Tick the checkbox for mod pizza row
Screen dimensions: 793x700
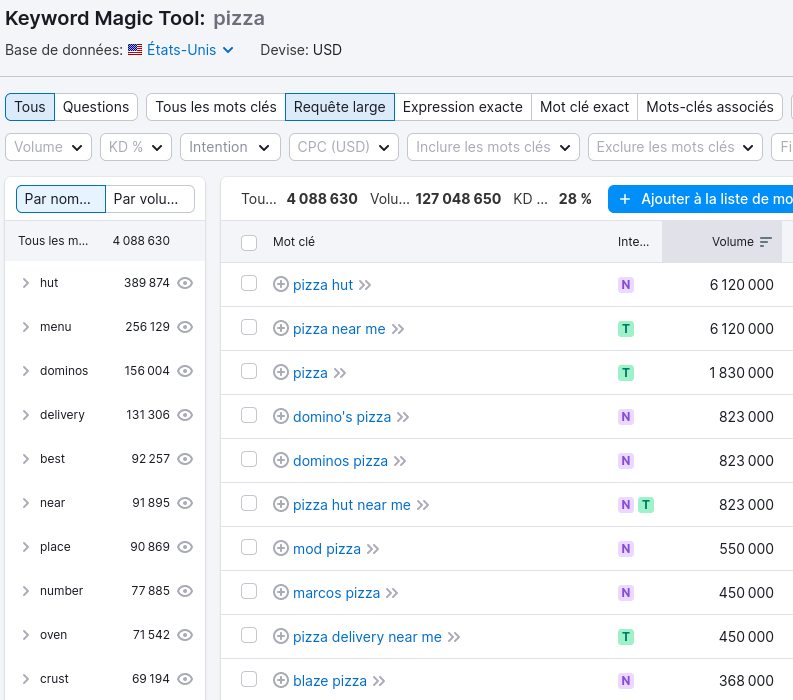pos(249,547)
